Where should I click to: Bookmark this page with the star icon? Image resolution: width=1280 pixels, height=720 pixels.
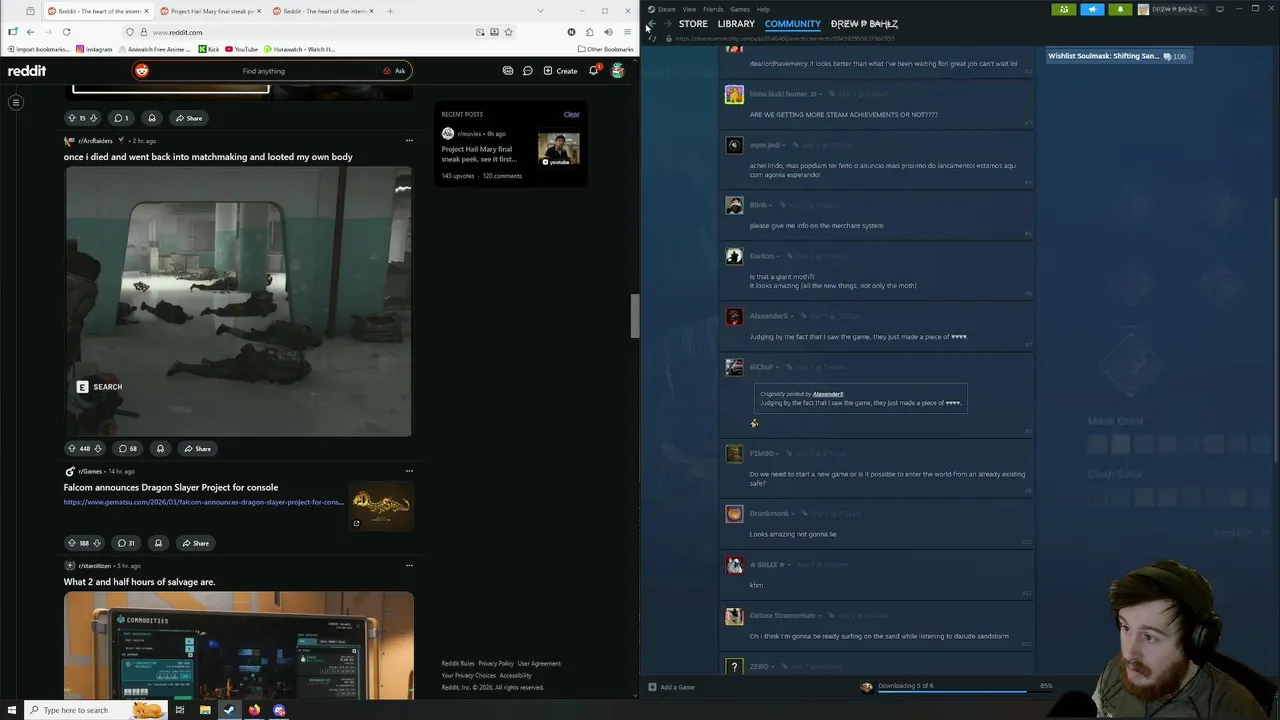tap(508, 32)
